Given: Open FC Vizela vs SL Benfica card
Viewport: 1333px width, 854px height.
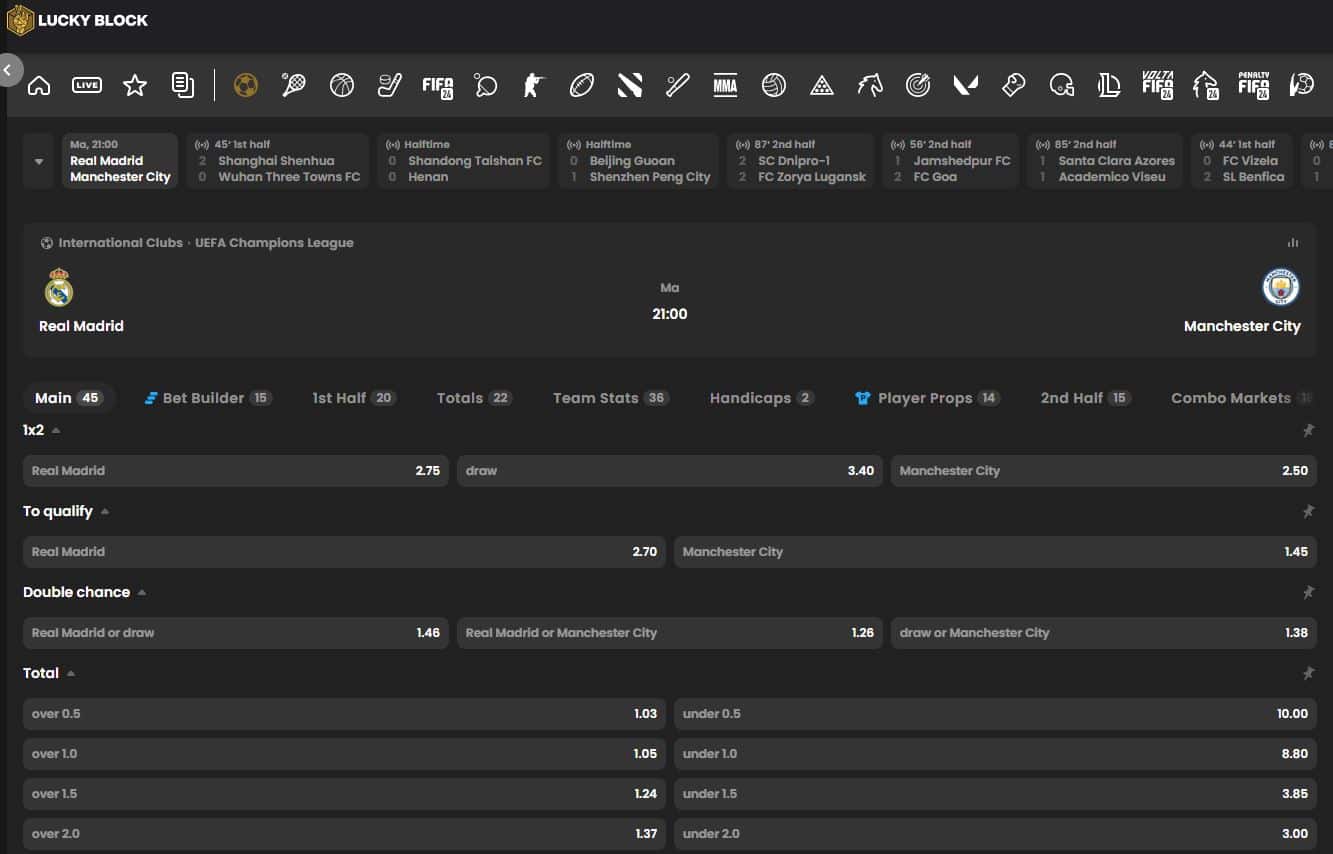Looking at the screenshot, I should pyautogui.click(x=1241, y=161).
